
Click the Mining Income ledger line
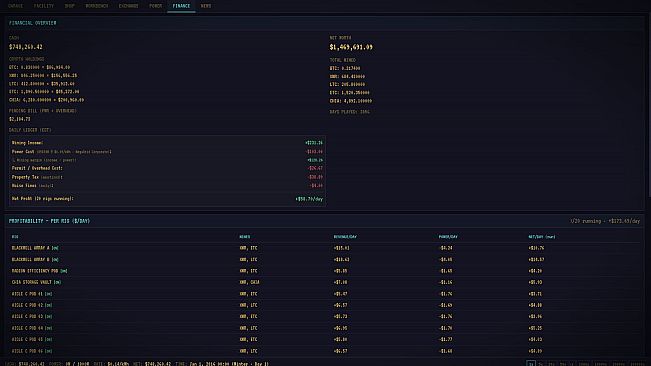pos(167,142)
